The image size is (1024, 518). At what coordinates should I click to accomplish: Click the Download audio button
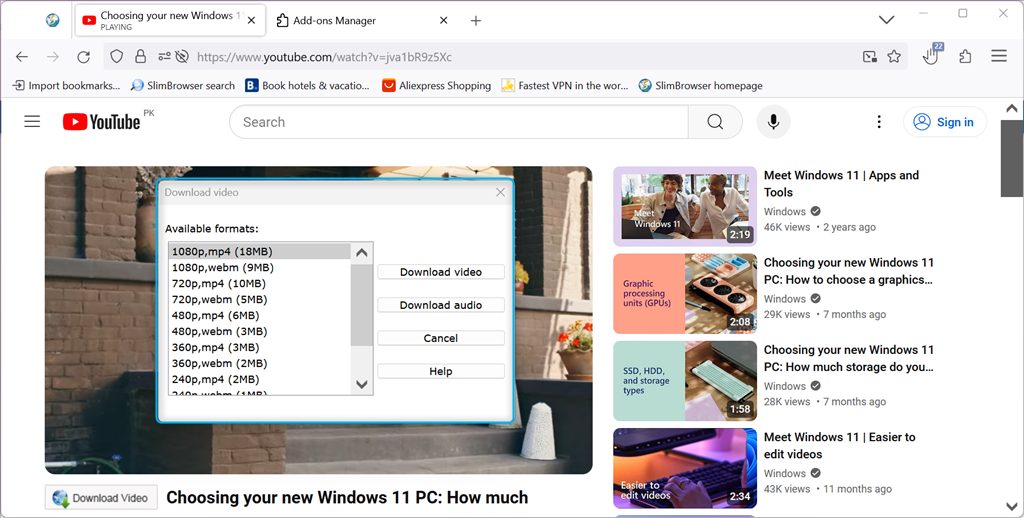click(441, 305)
